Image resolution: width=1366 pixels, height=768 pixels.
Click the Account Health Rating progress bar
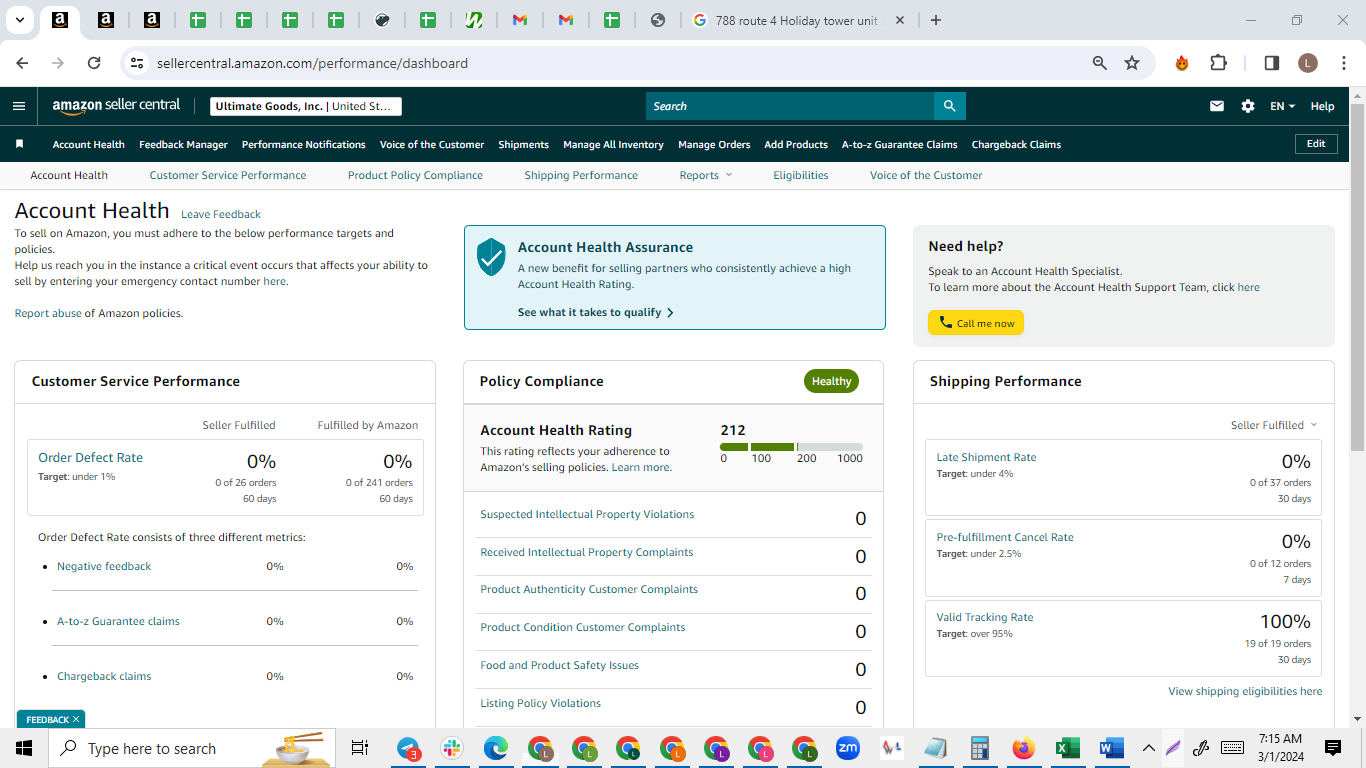point(791,447)
